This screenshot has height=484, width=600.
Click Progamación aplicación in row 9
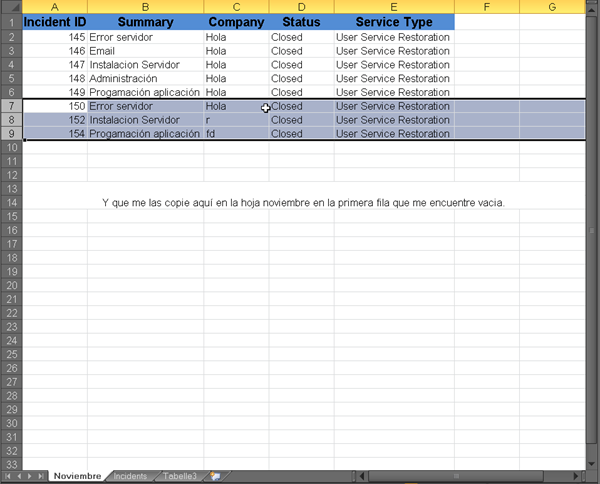click(145, 134)
